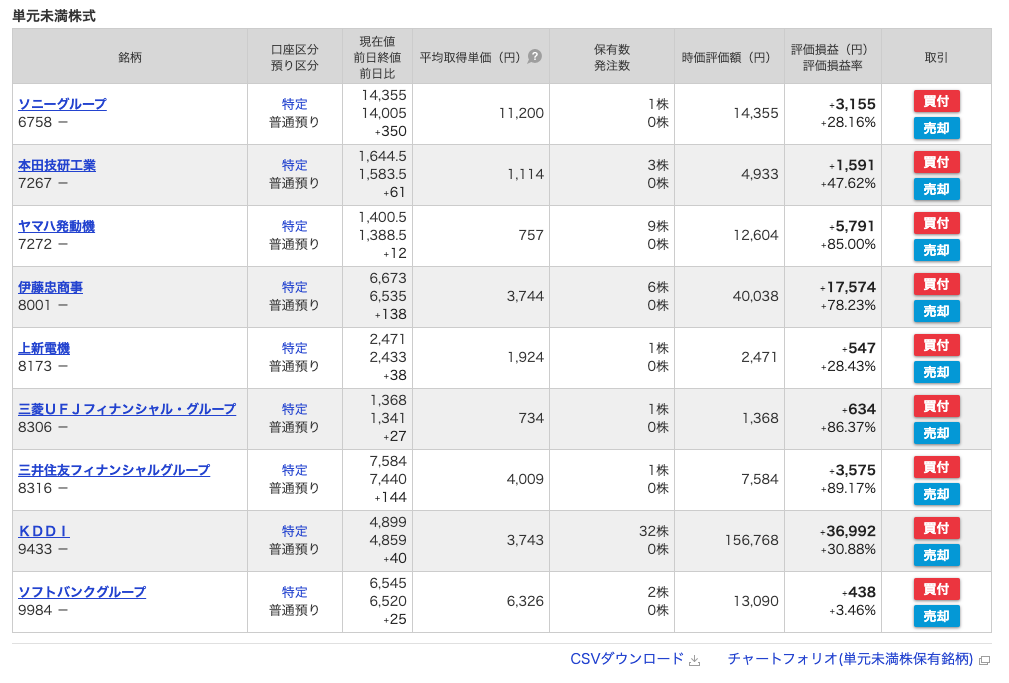
Task: Click stock code 9984 under ソフトバンクグループ
Action: click(35, 610)
